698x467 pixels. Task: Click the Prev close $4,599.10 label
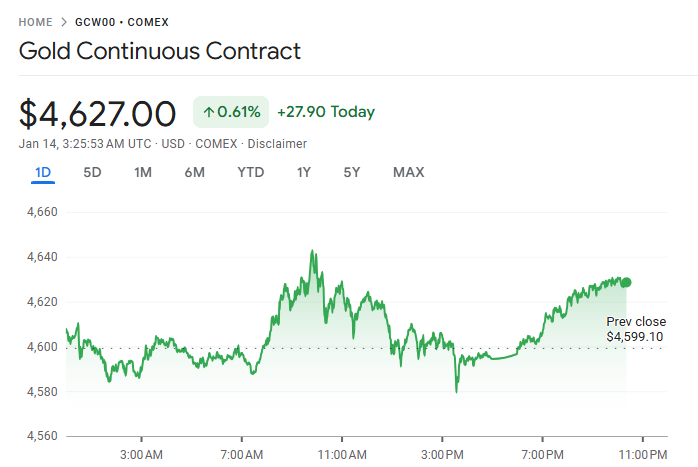(636, 329)
